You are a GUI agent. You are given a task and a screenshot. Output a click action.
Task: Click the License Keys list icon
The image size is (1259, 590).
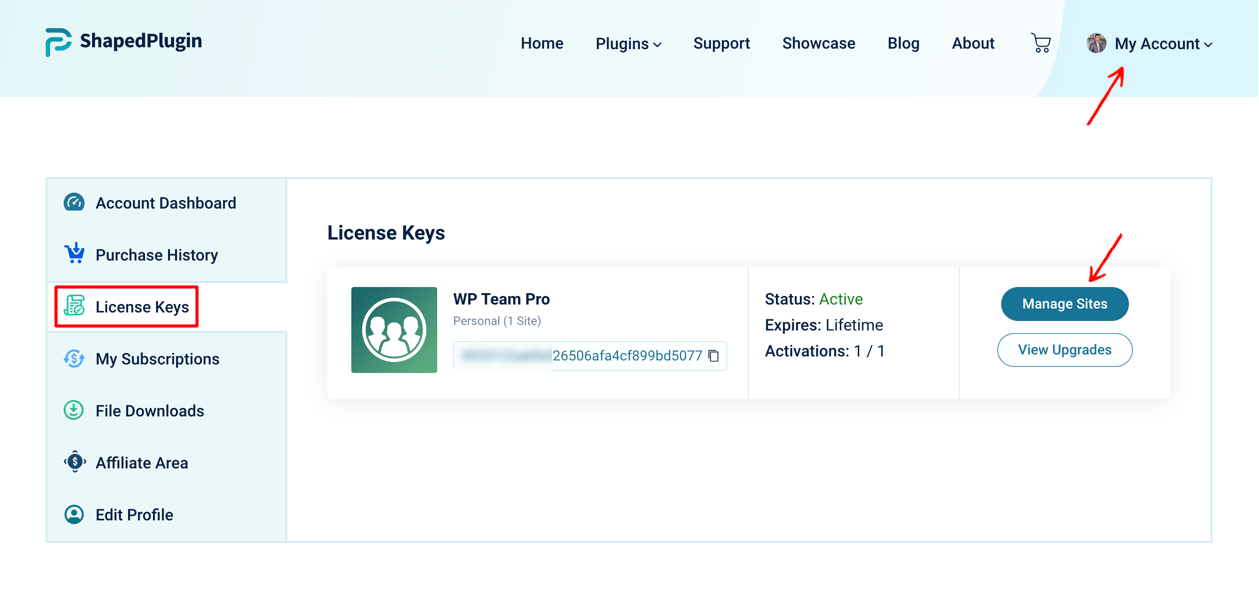(x=74, y=306)
